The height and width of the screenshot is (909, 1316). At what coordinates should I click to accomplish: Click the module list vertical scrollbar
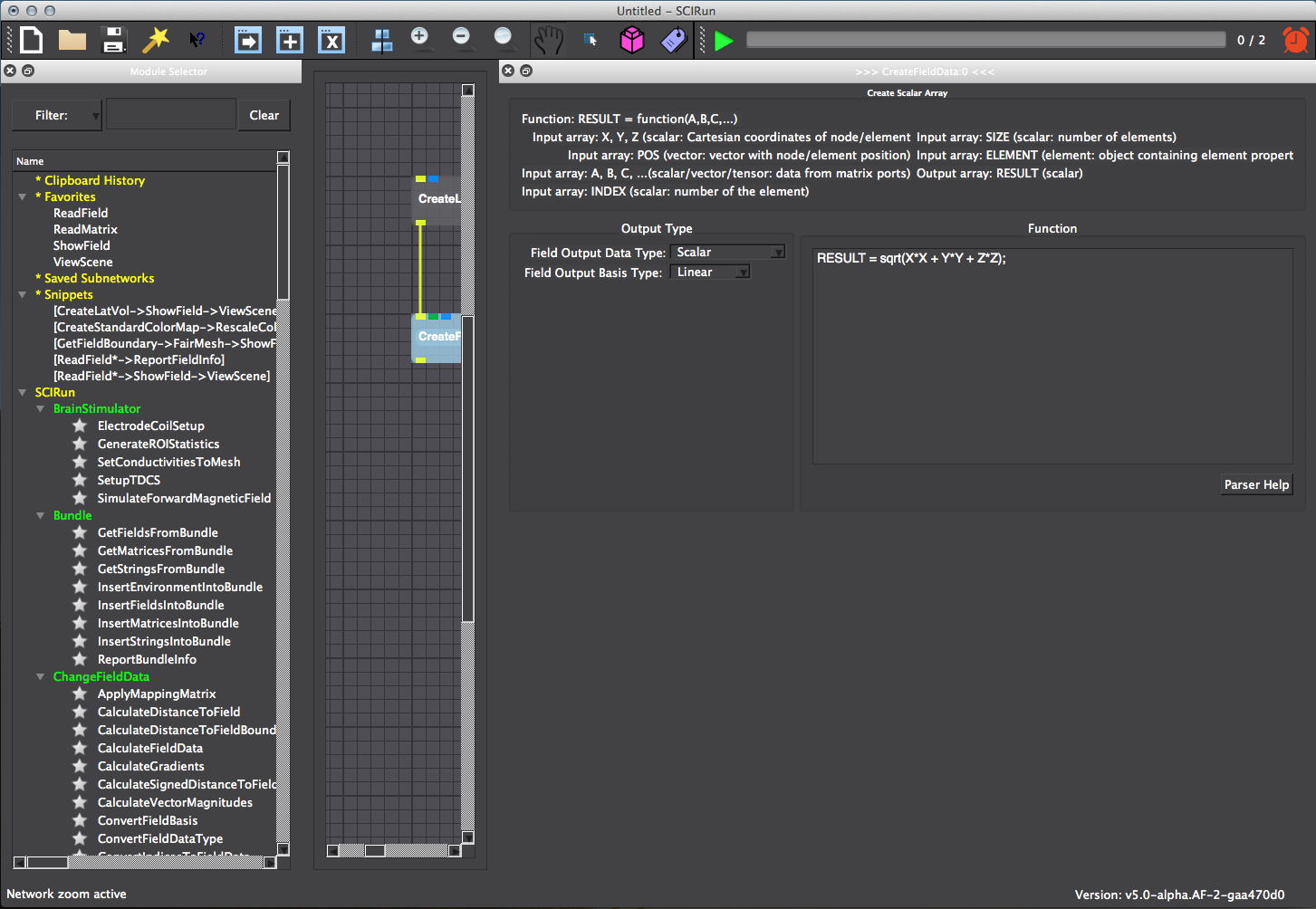283,232
